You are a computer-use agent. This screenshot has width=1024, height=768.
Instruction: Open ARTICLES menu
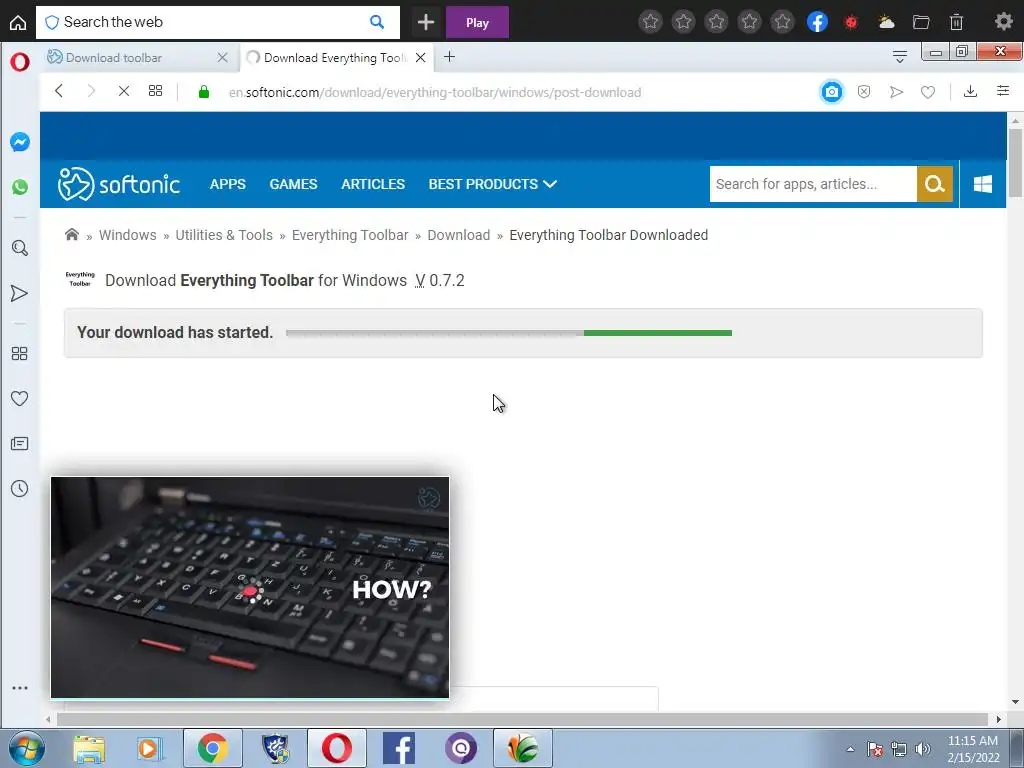coord(373,184)
